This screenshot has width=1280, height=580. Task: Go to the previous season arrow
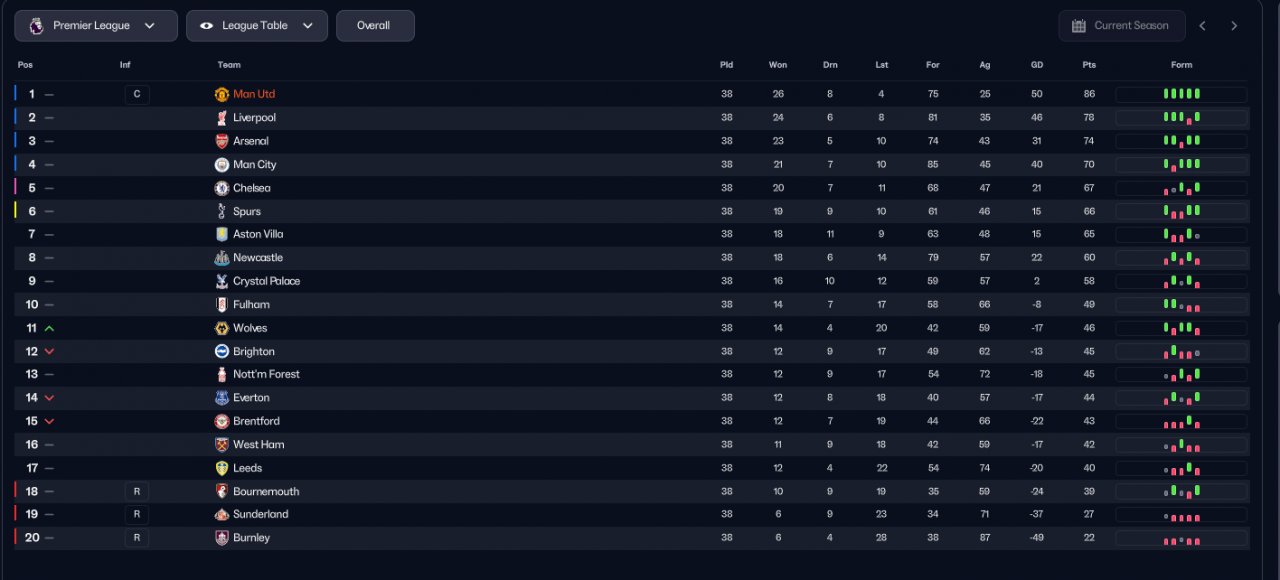[1202, 26]
